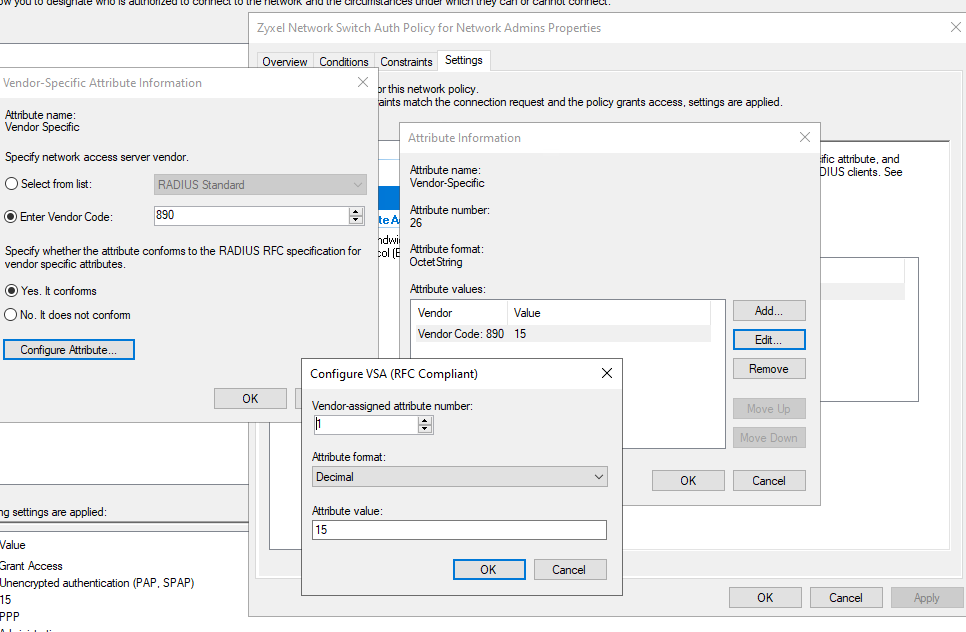Viewport: 966px width, 632px height.
Task: Close the Zyxel policy Properties window
Action: tap(956, 27)
